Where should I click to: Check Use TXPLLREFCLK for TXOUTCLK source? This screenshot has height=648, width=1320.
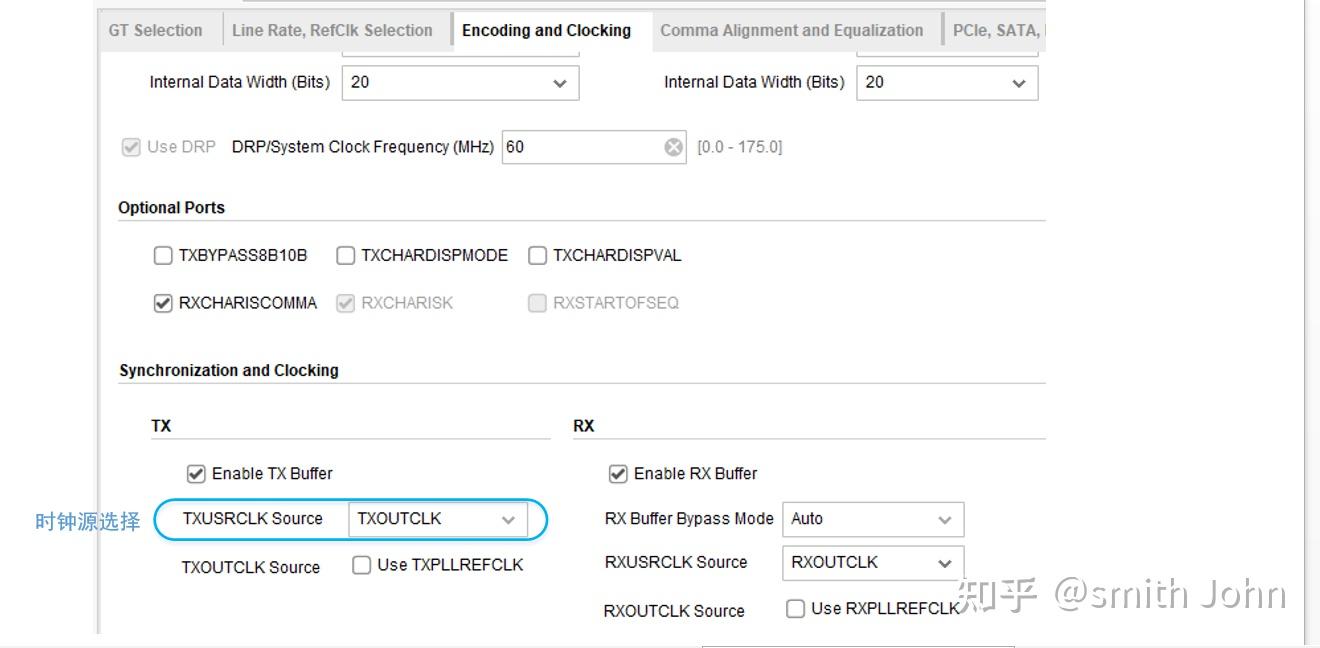click(x=362, y=566)
